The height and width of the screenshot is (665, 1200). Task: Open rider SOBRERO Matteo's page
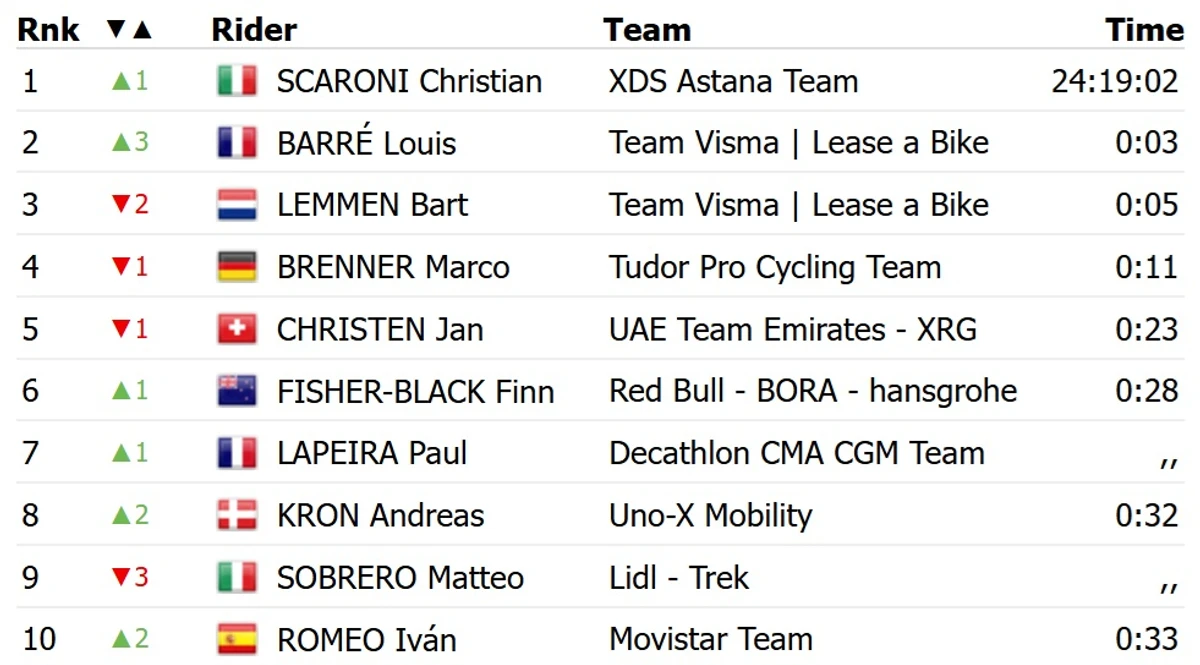pos(400,577)
